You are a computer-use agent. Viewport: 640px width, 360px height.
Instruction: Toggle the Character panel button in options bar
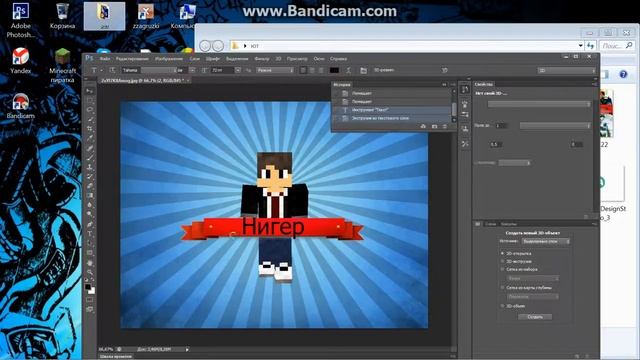pyautogui.click(x=363, y=70)
